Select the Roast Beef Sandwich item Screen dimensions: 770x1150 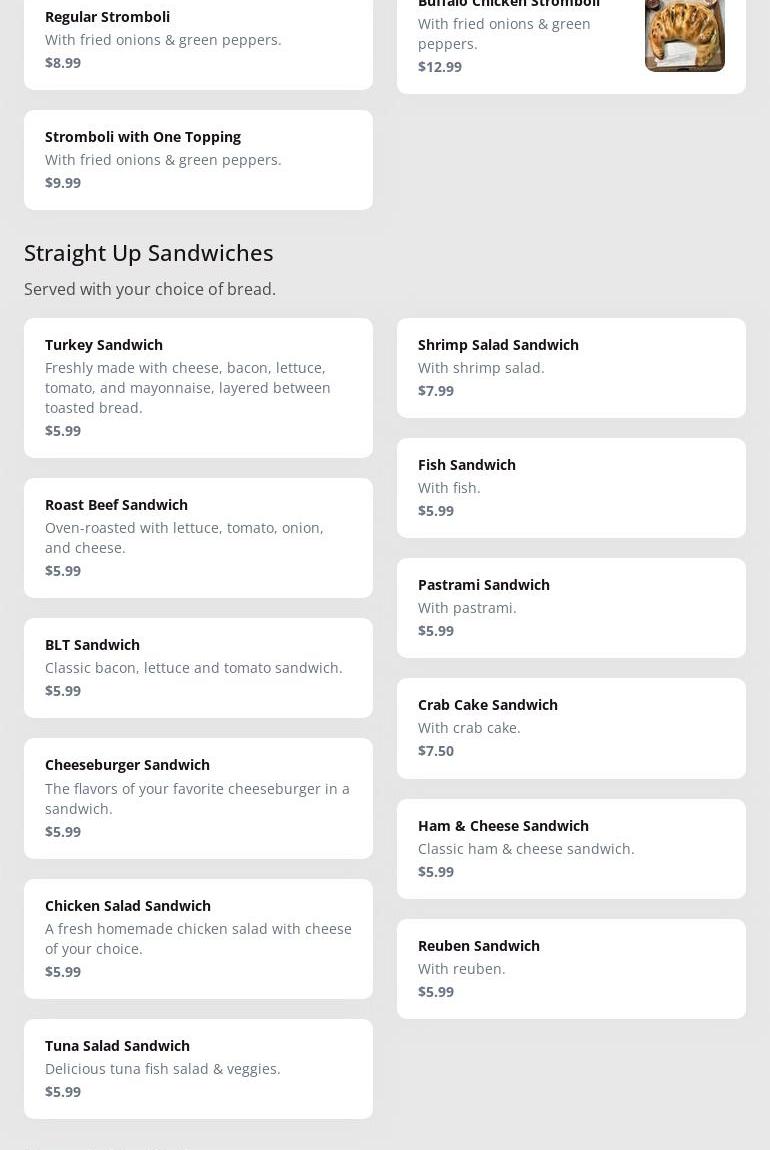point(198,538)
